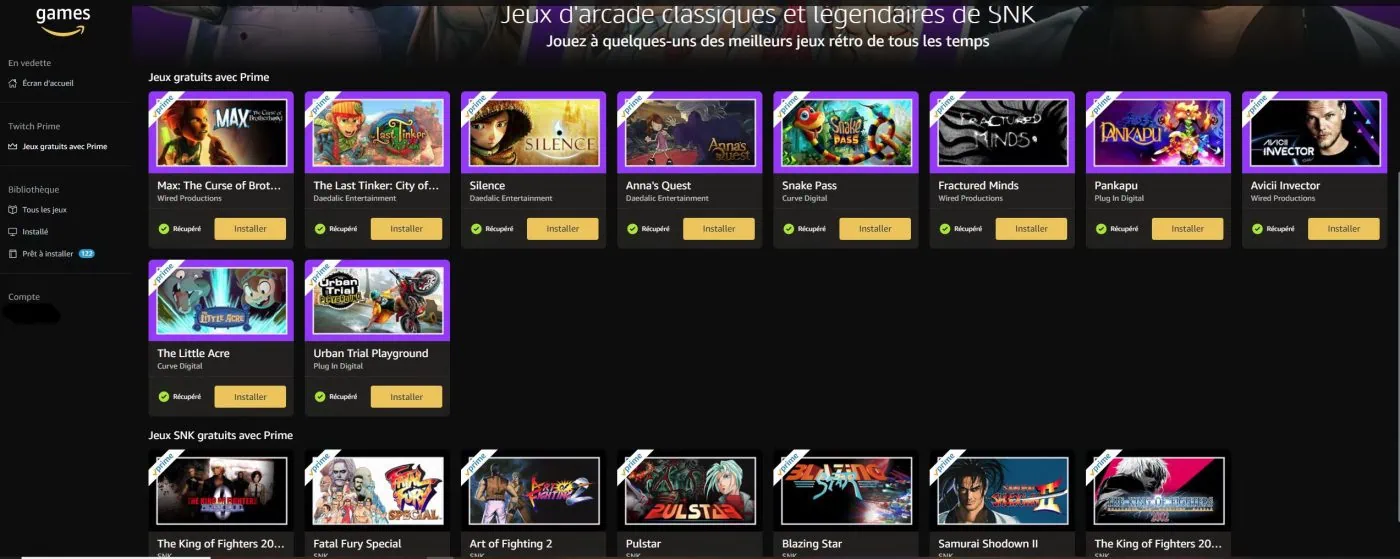Viewport: 1400px width, 559px height.
Task: Install Urban Trial Playground
Action: pos(406,397)
